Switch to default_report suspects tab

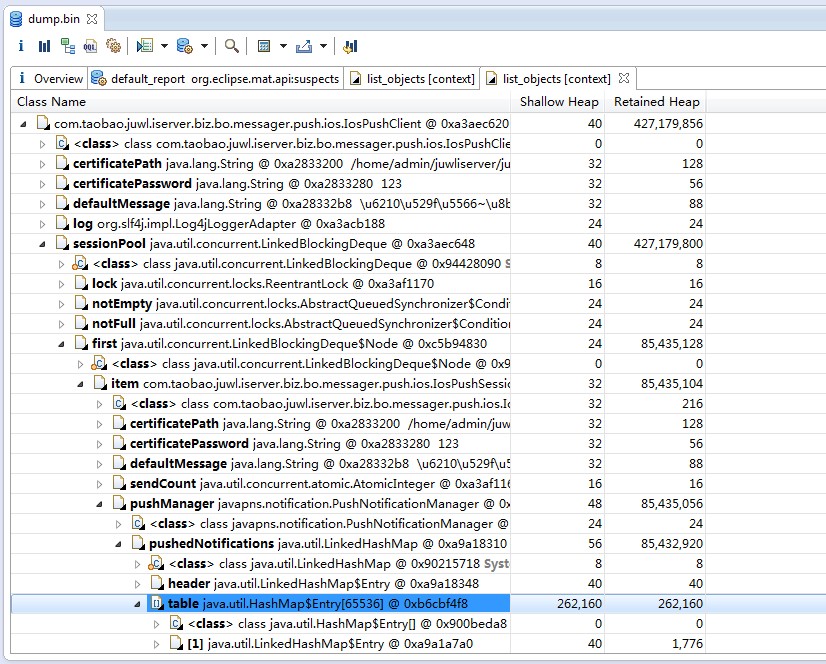(x=215, y=79)
